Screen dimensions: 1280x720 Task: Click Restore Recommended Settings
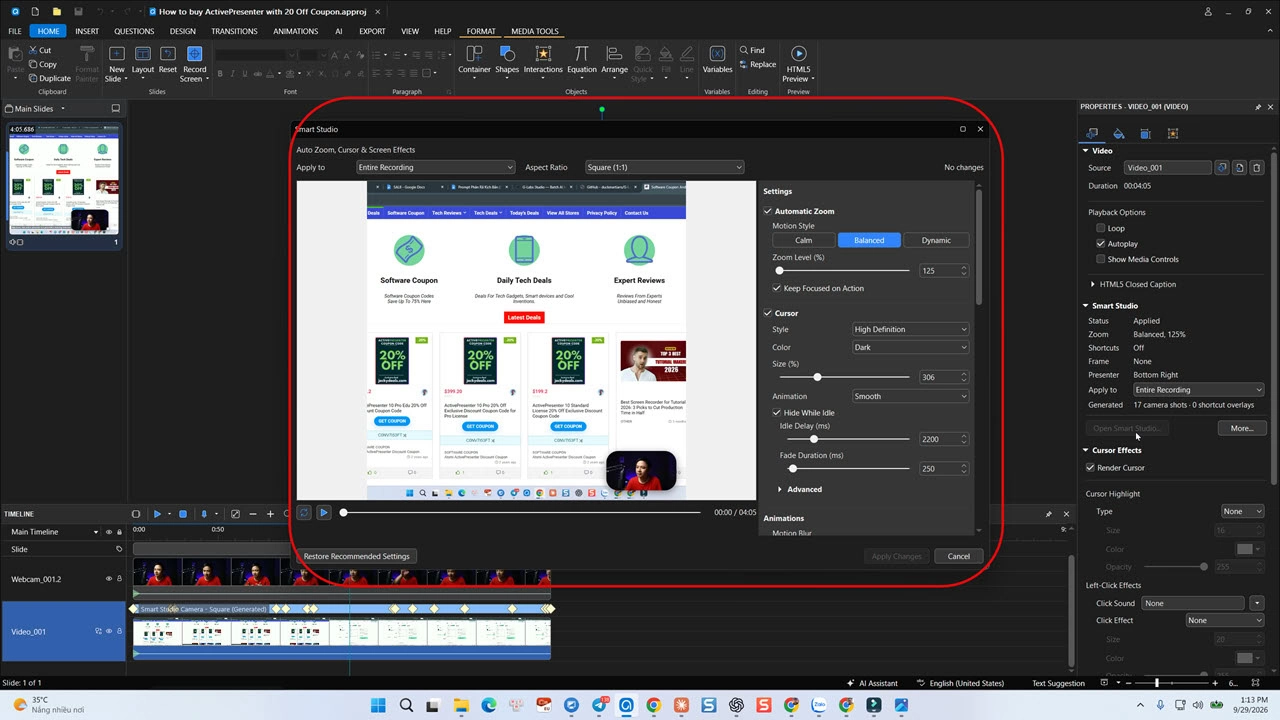[x=356, y=556]
